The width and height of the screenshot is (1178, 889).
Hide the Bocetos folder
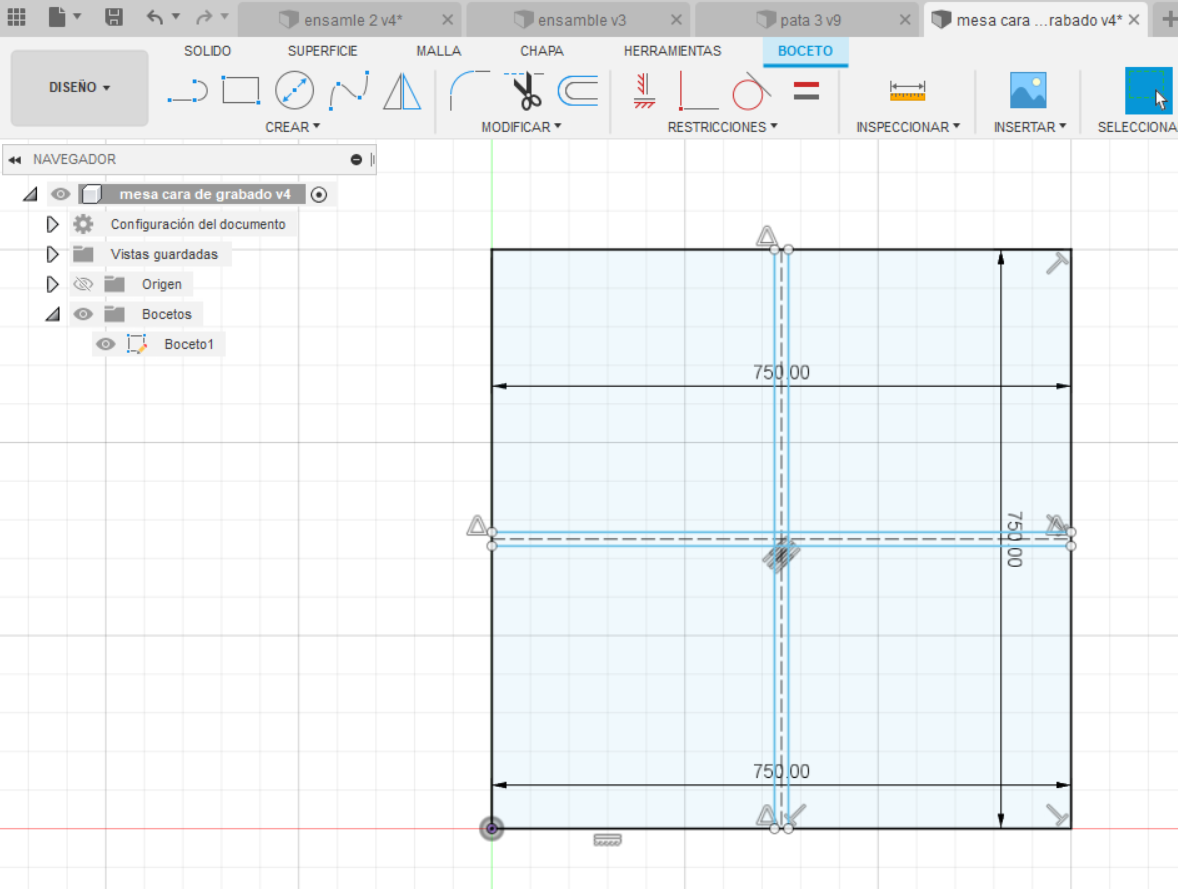coord(83,314)
